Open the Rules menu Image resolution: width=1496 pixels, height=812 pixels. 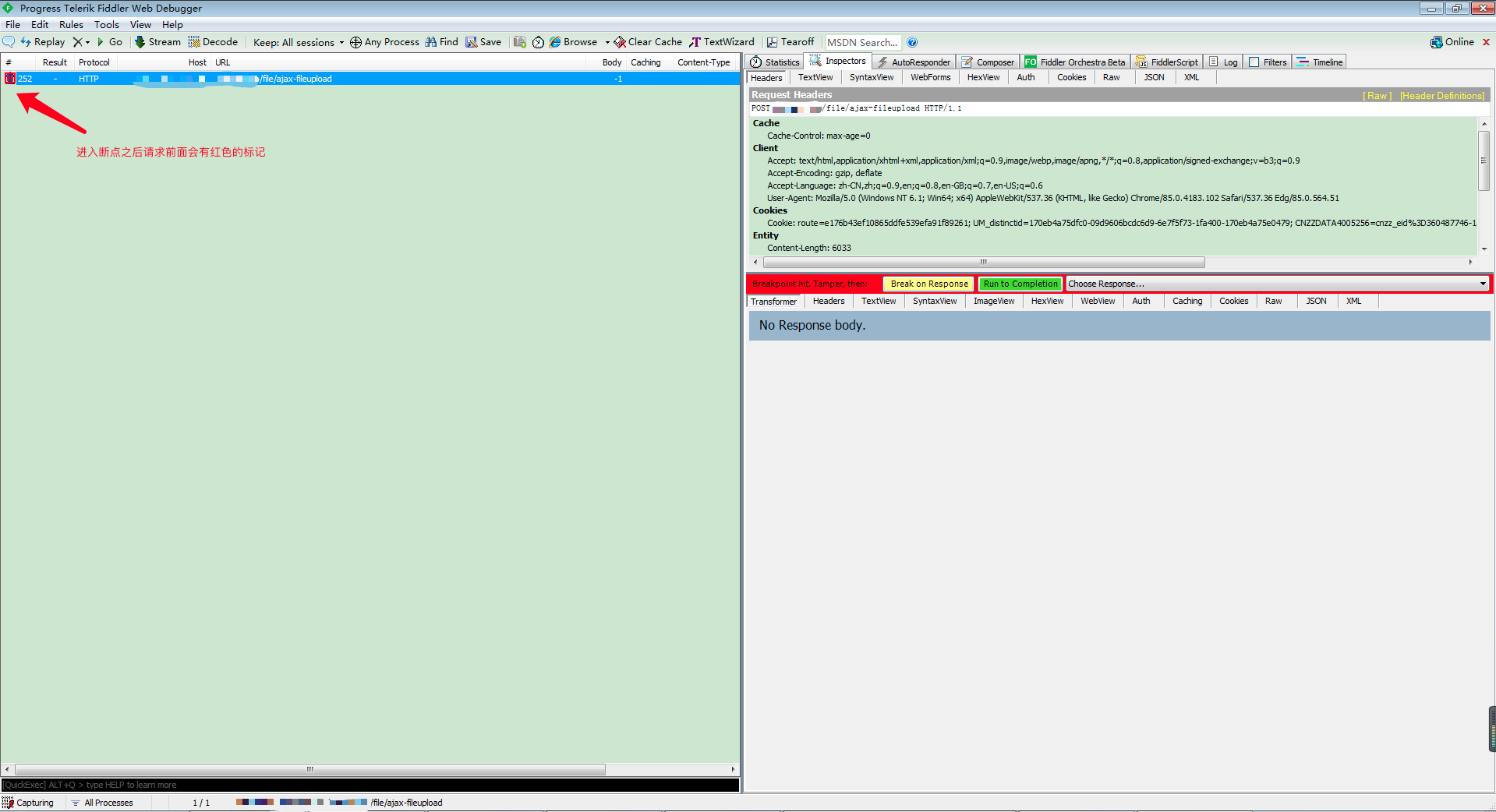pos(71,25)
